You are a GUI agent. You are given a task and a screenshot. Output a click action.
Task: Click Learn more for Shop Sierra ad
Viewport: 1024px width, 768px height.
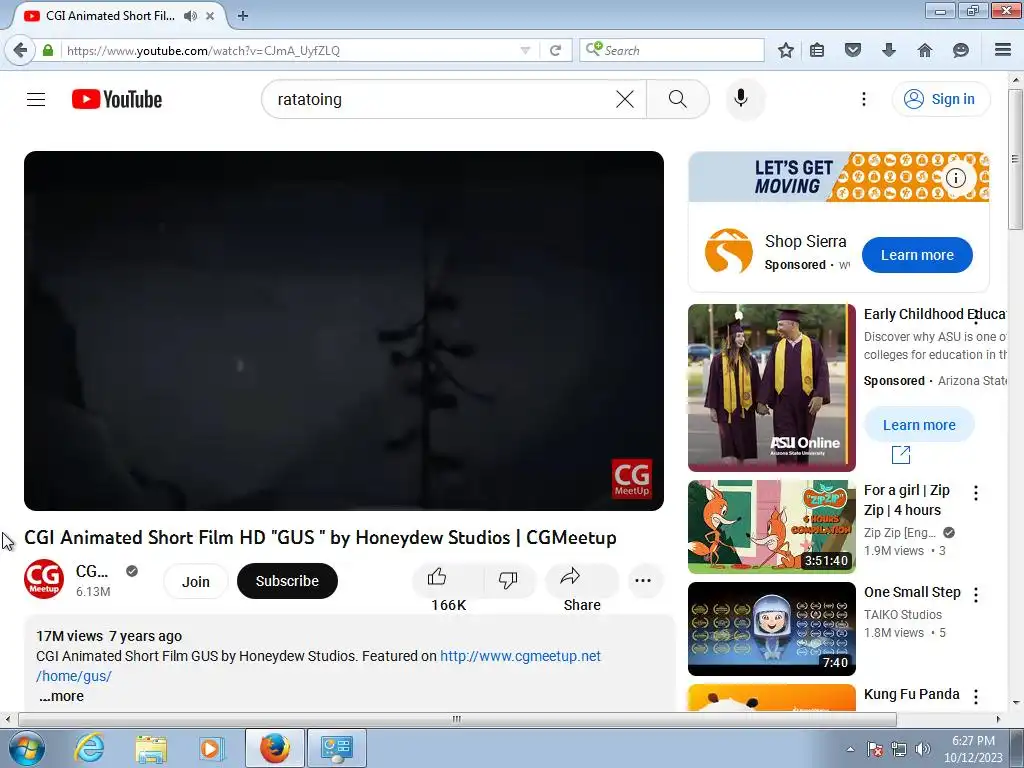(917, 255)
